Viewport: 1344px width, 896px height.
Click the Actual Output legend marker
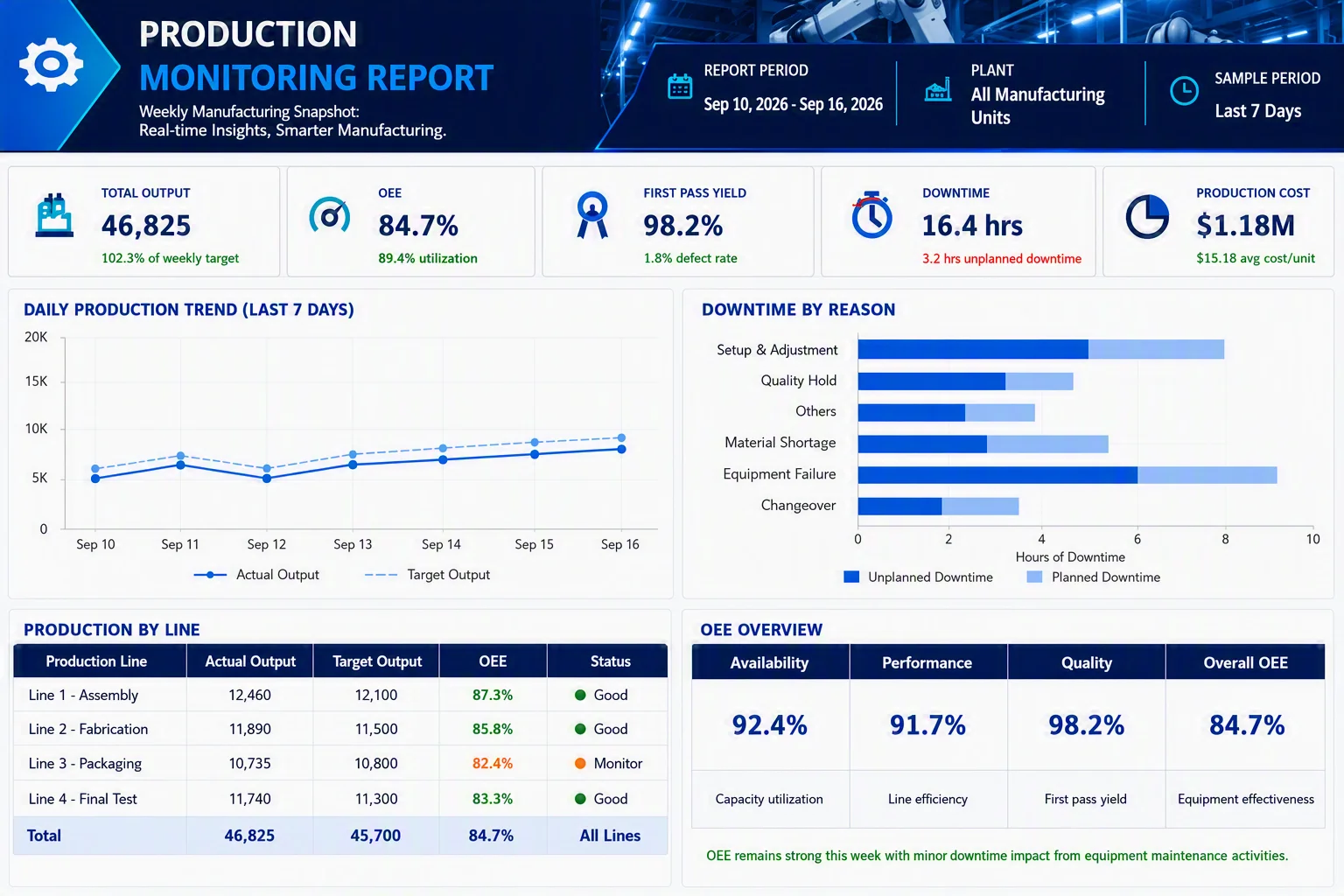(x=210, y=575)
